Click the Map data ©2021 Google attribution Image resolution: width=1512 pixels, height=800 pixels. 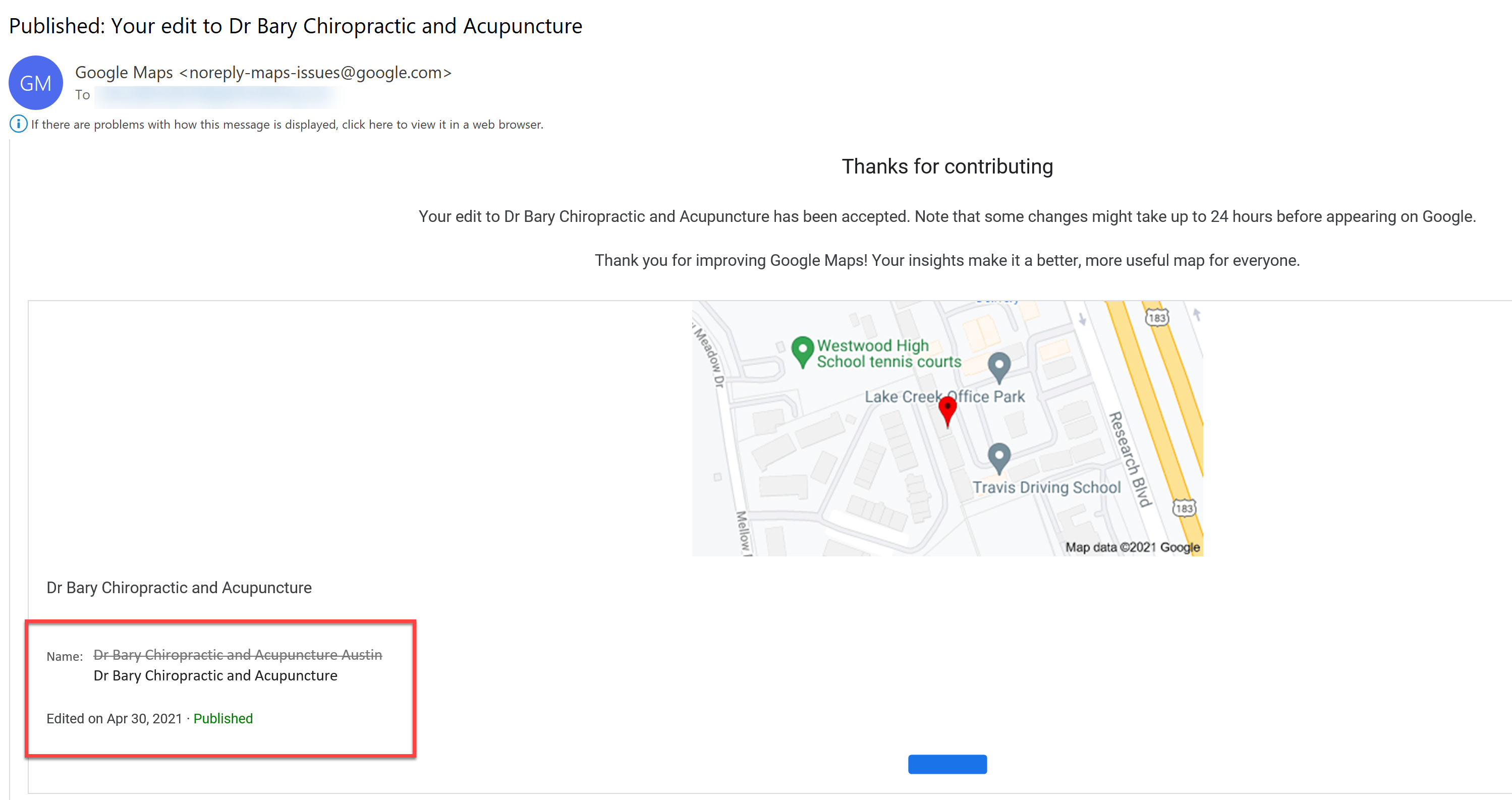point(1132,547)
